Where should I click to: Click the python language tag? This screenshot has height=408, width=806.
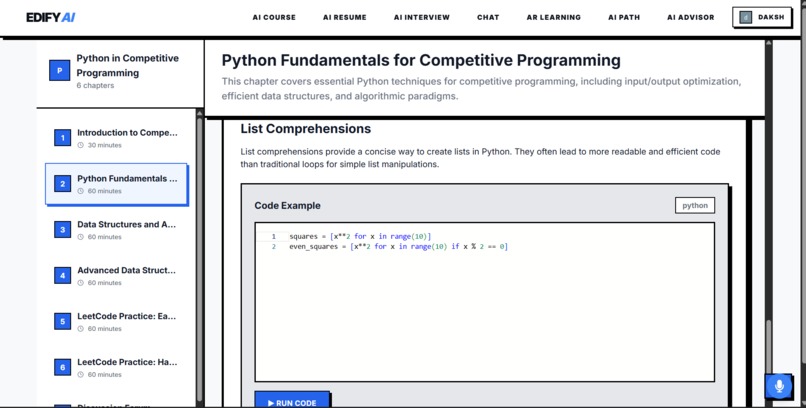(694, 206)
